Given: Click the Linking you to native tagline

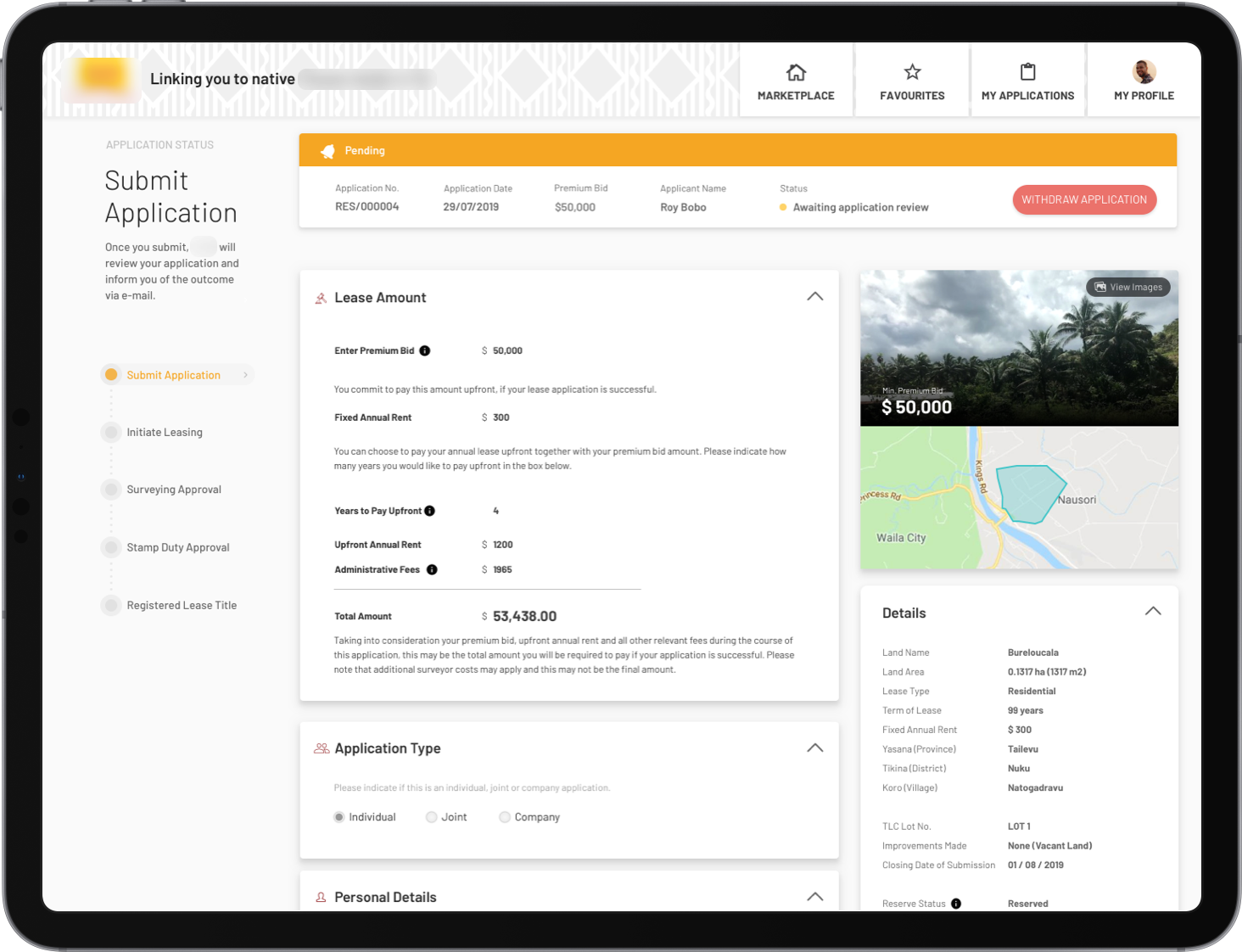Looking at the screenshot, I should 222,79.
